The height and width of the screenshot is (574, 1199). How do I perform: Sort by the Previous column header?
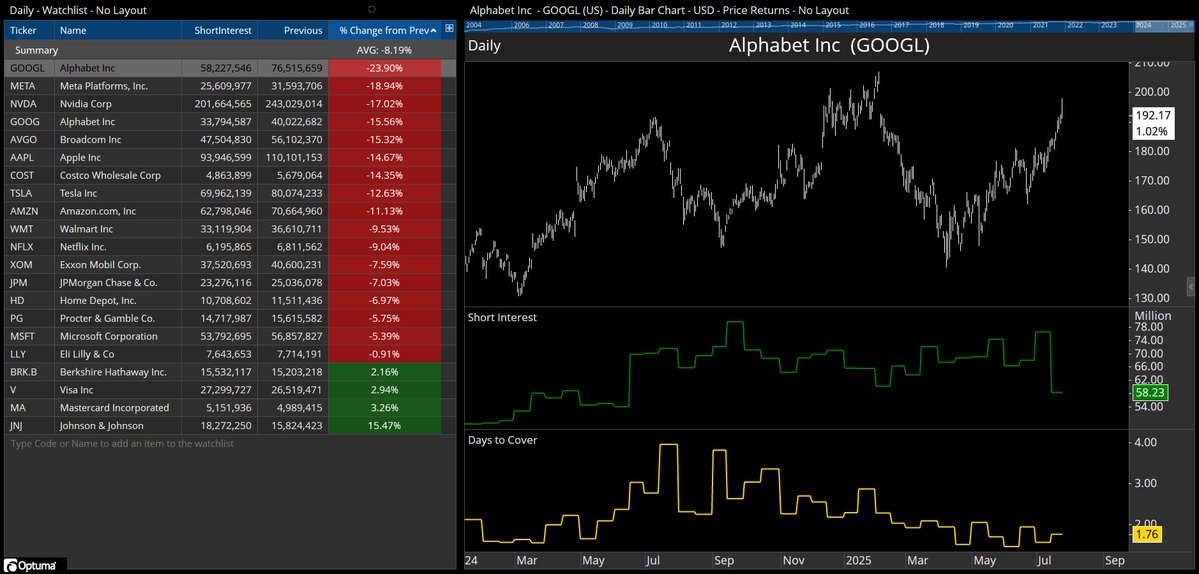point(293,31)
